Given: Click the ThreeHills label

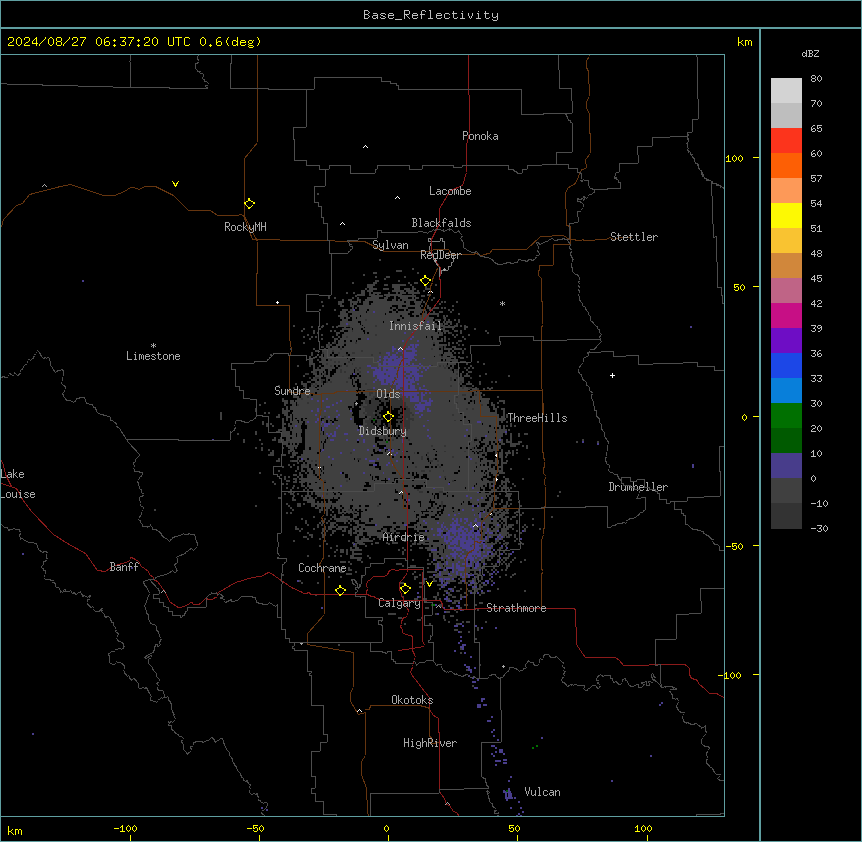Looking at the screenshot, I should click(x=537, y=418).
